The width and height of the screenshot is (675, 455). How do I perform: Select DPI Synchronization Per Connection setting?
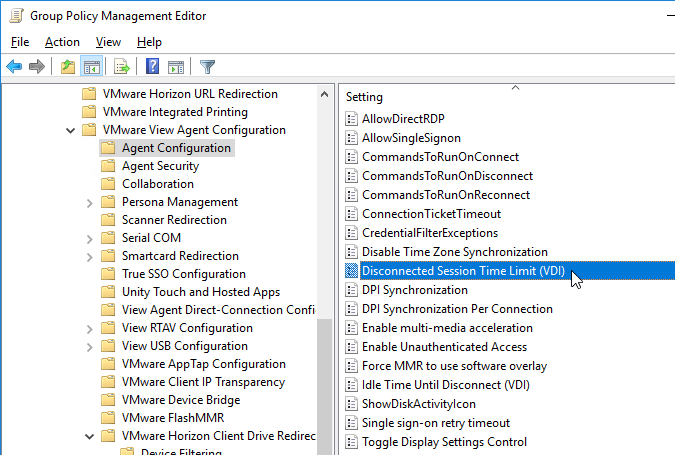457,309
